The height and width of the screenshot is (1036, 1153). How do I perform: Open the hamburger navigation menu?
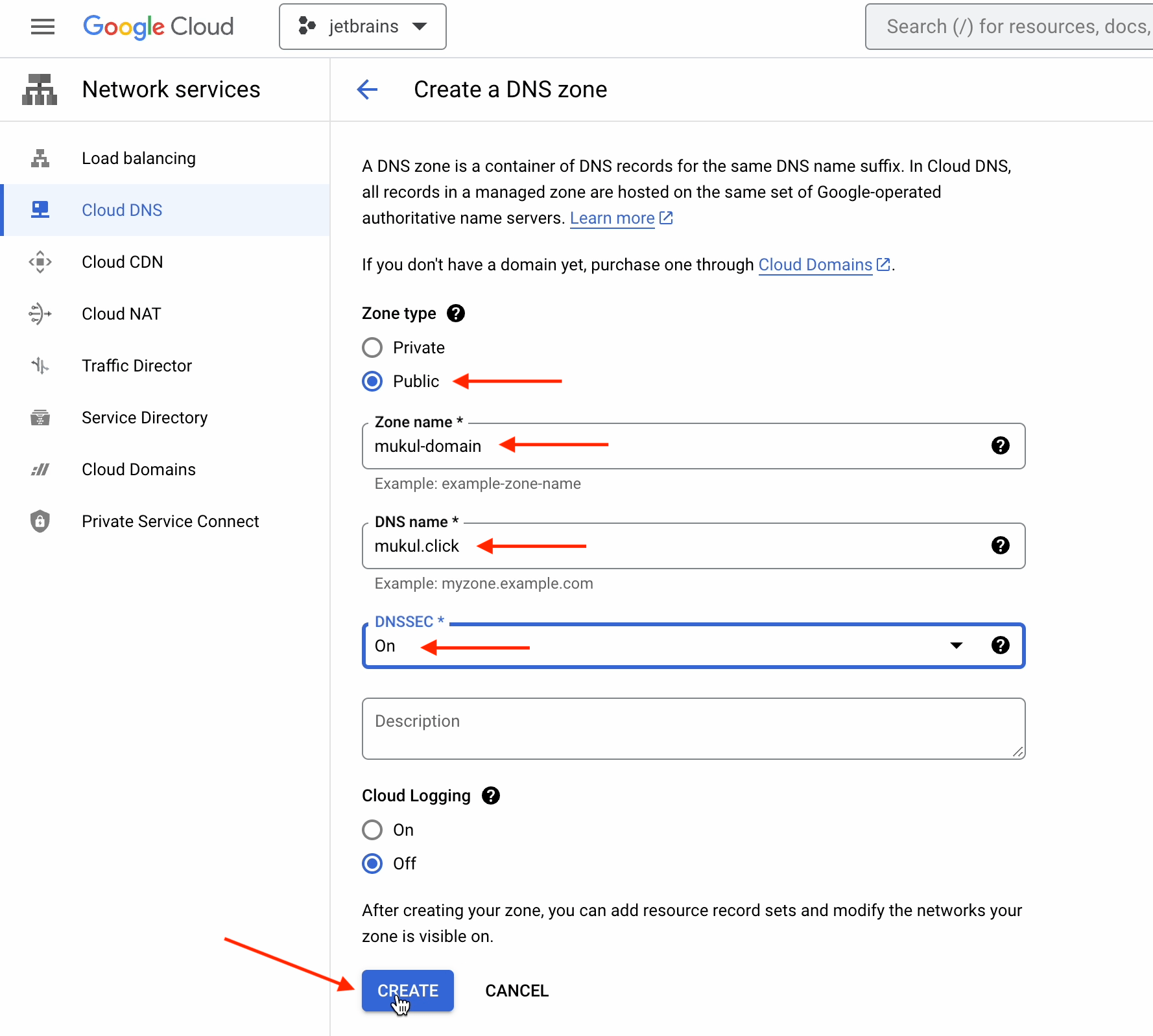[x=43, y=27]
